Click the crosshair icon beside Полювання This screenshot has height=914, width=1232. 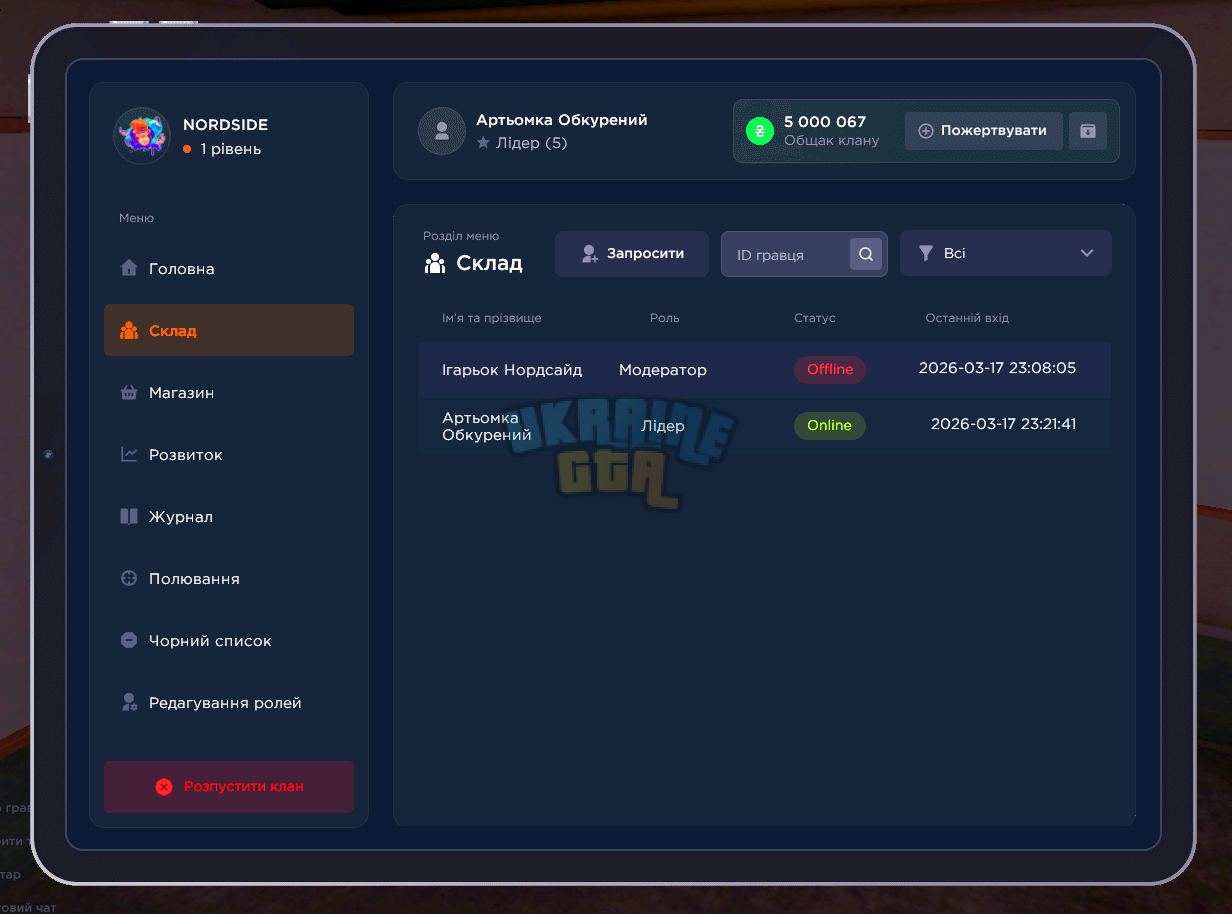tap(129, 578)
